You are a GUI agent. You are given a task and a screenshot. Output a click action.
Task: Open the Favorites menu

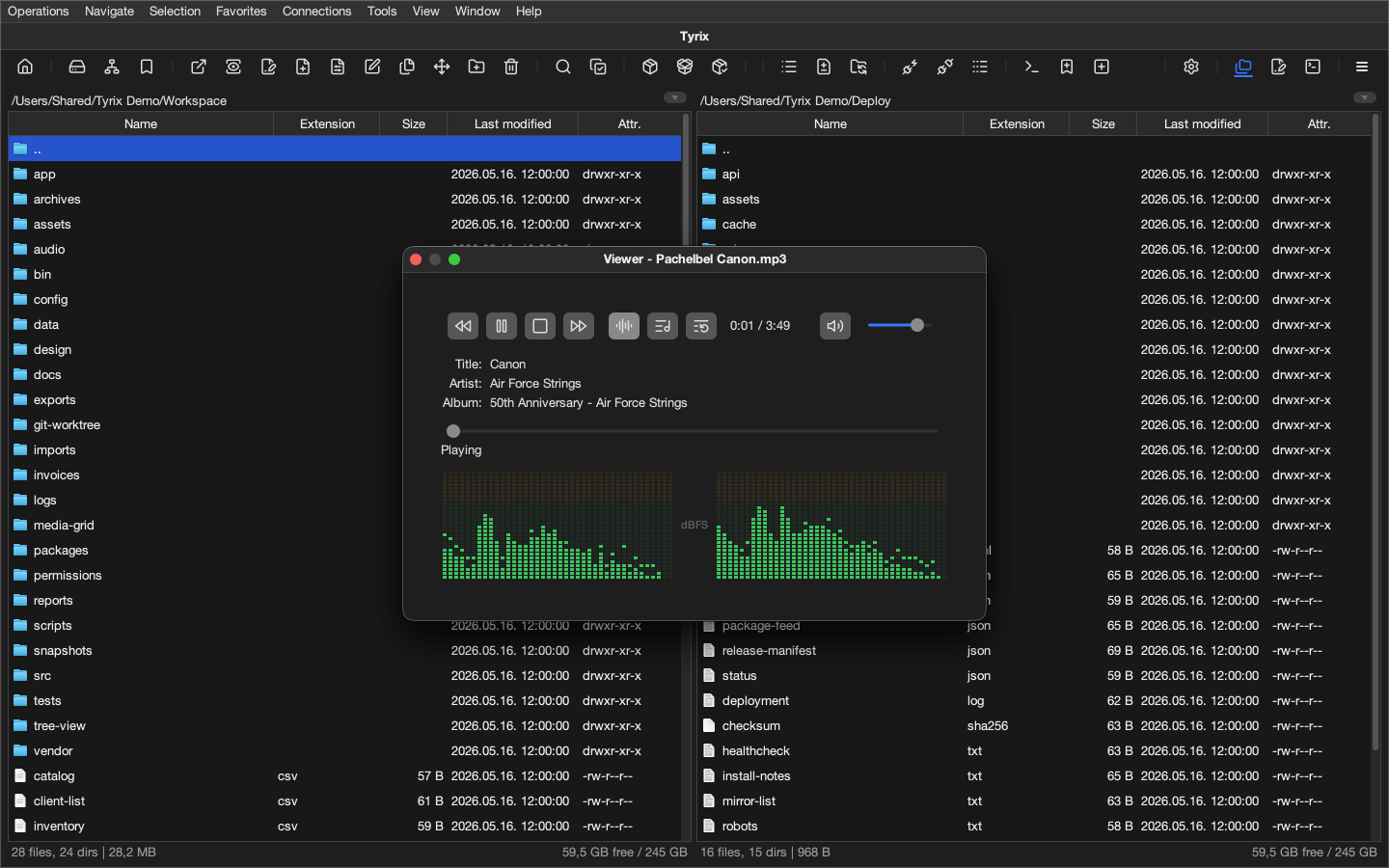241,12
